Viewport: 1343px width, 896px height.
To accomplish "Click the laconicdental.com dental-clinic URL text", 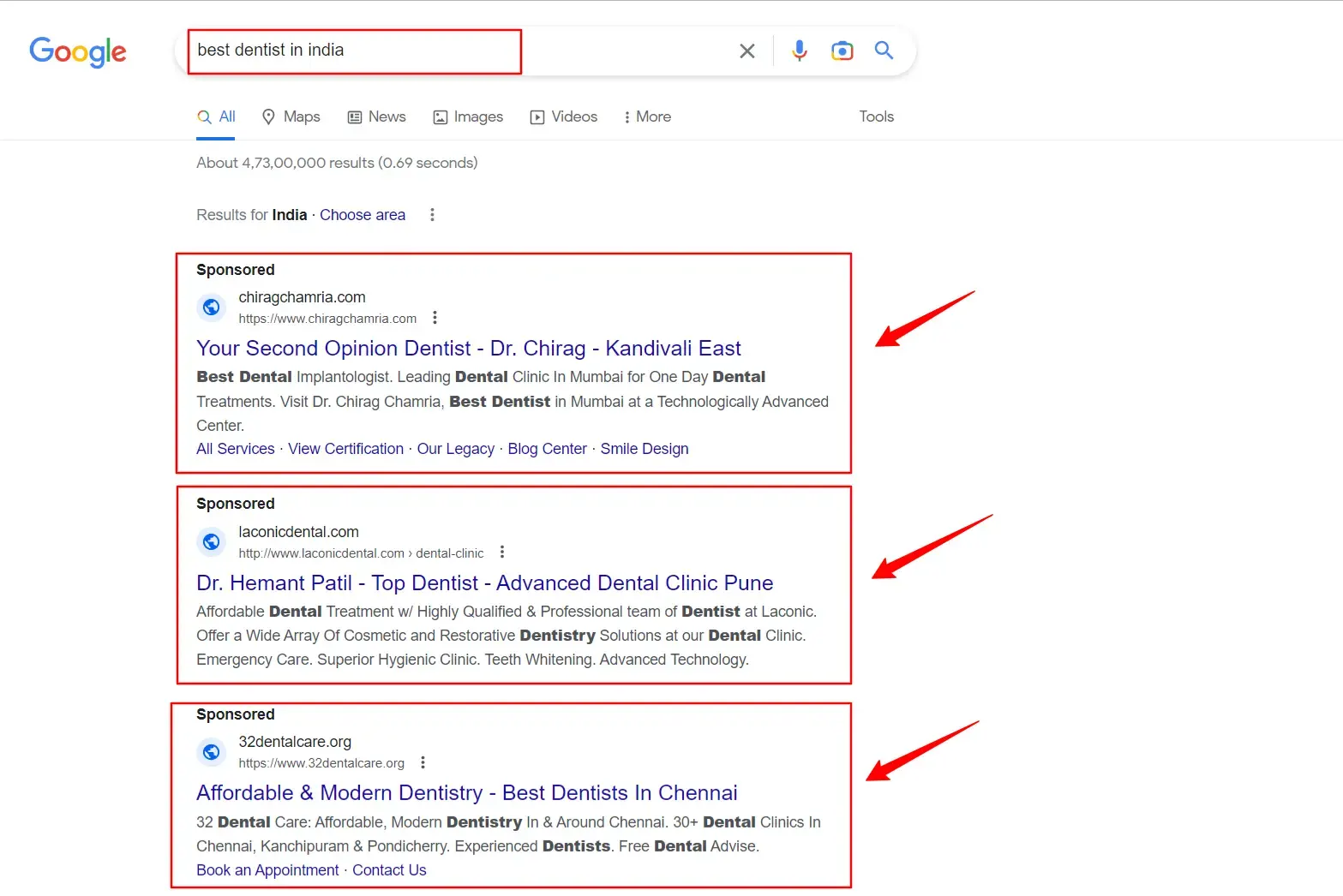I will pos(361,553).
